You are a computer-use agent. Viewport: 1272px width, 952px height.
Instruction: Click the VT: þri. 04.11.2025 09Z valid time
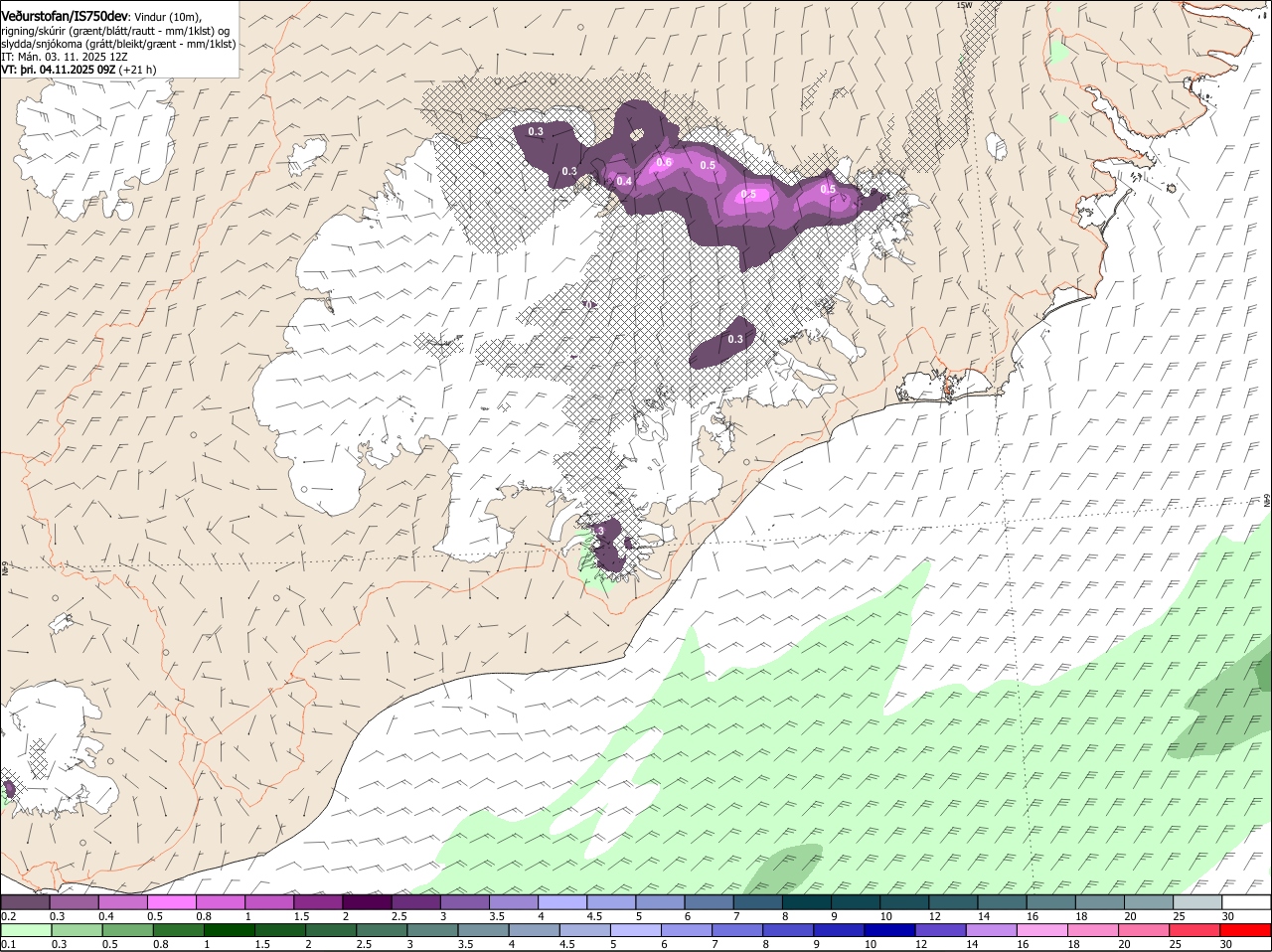pos(59,70)
